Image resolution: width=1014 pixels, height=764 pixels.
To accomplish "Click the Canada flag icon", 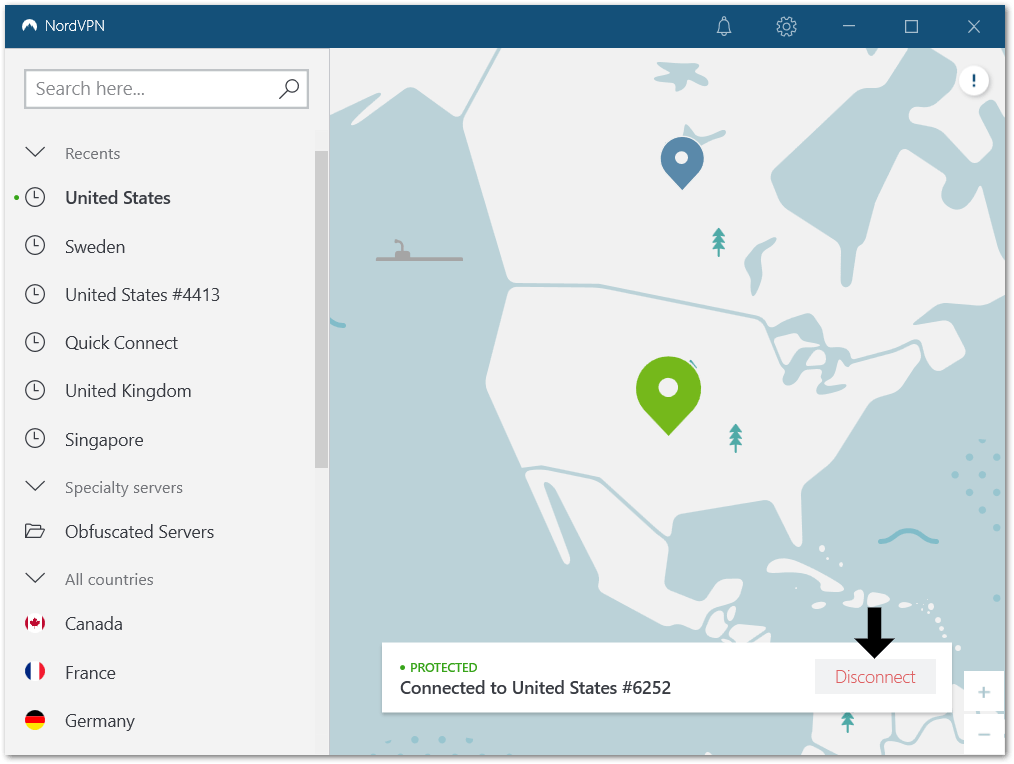I will [35, 623].
